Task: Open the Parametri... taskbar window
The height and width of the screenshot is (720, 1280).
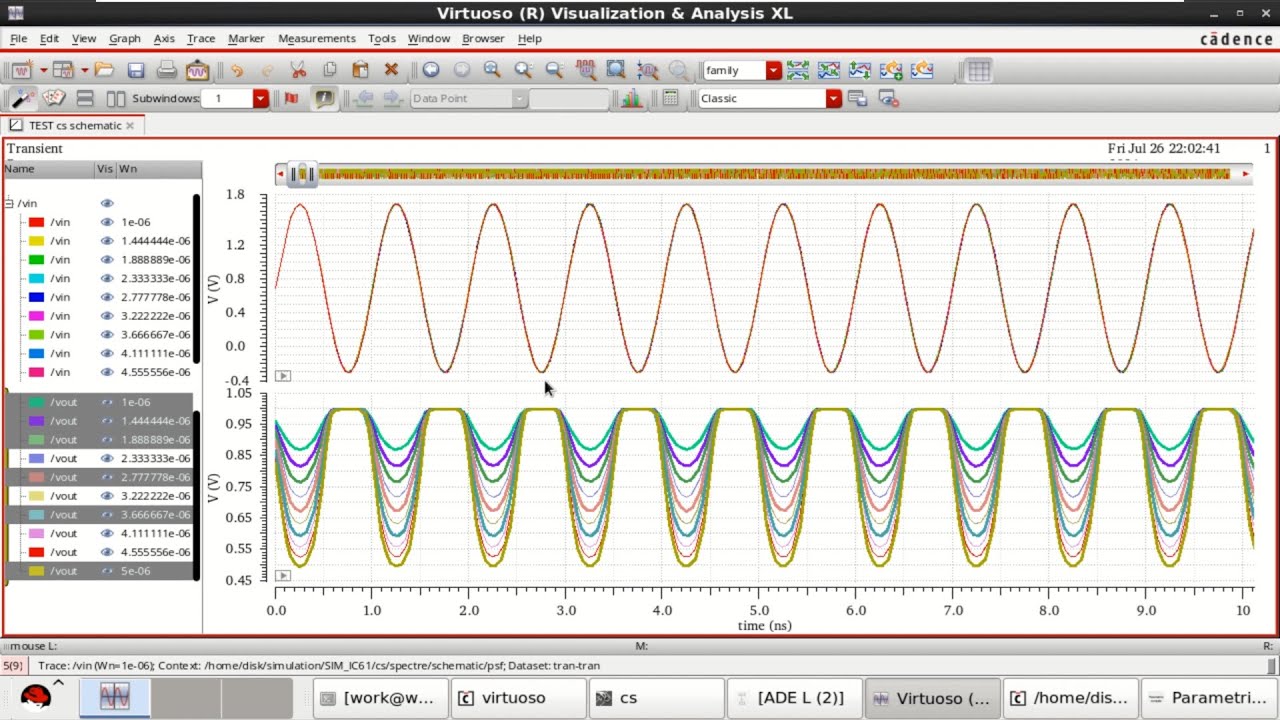Action: pos(1208,698)
